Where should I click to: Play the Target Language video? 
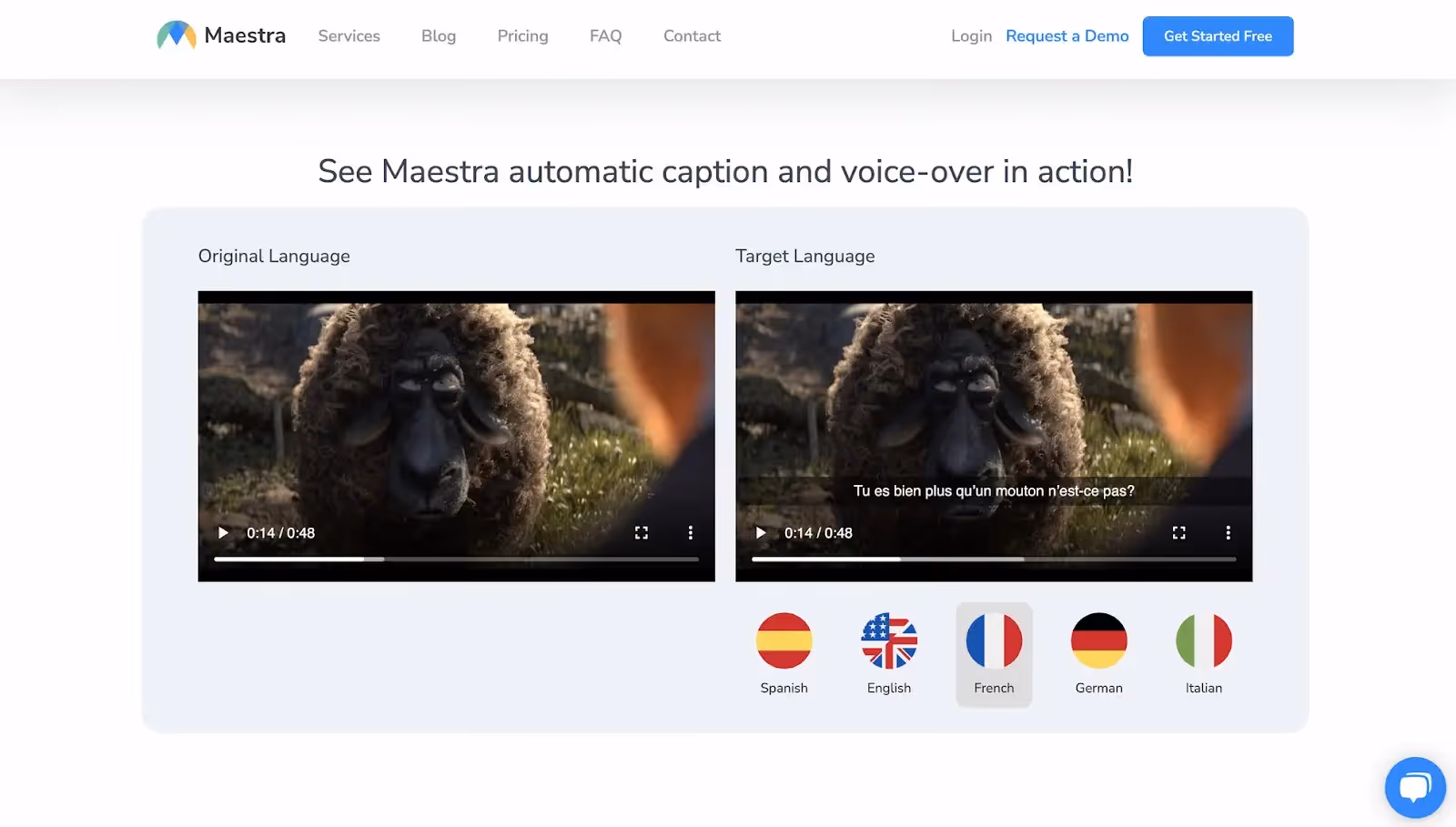click(x=761, y=533)
